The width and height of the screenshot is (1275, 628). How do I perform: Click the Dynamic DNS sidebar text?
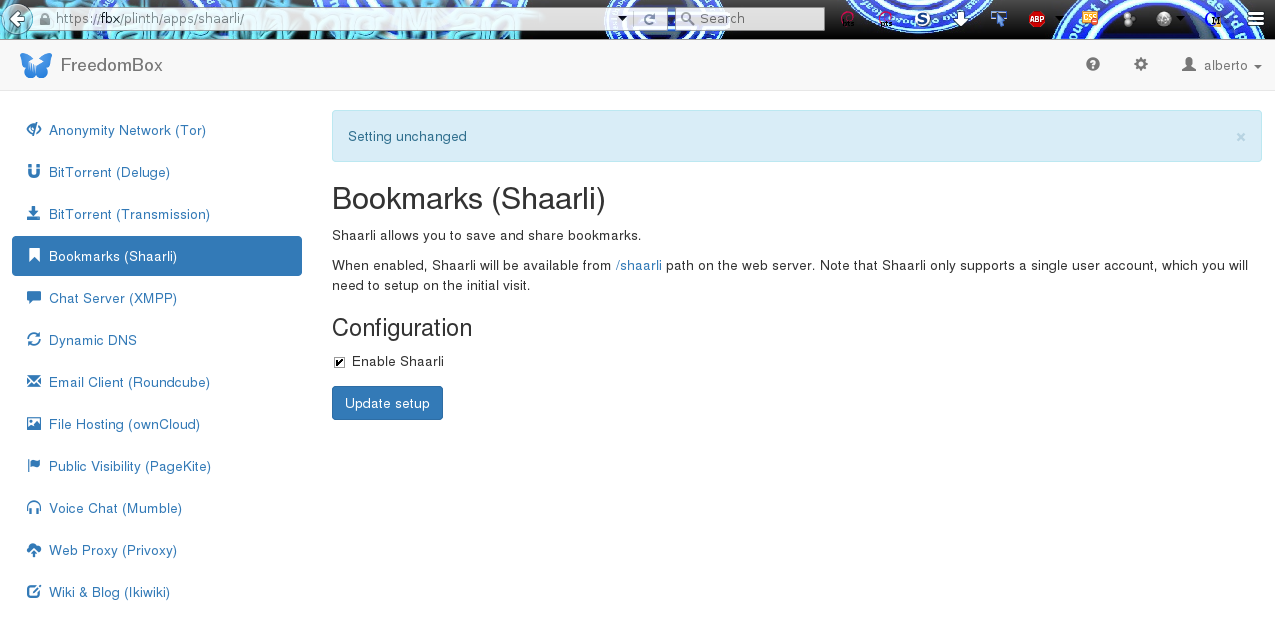[93, 340]
